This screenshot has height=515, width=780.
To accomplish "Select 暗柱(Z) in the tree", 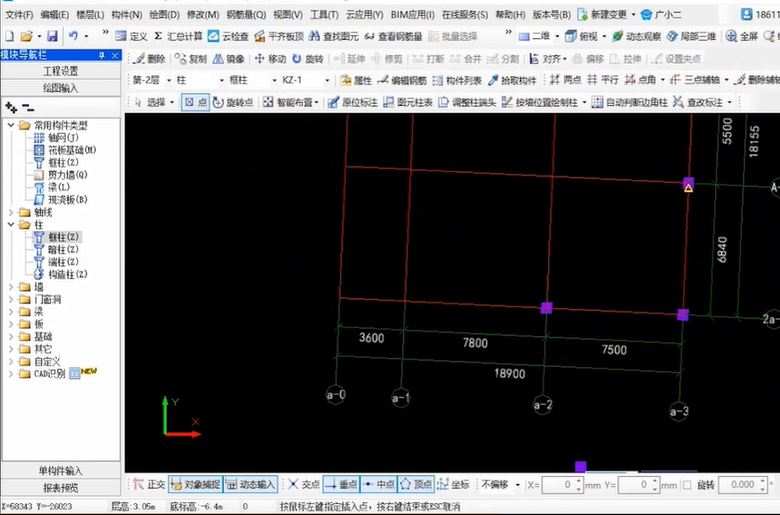I will click(63, 250).
